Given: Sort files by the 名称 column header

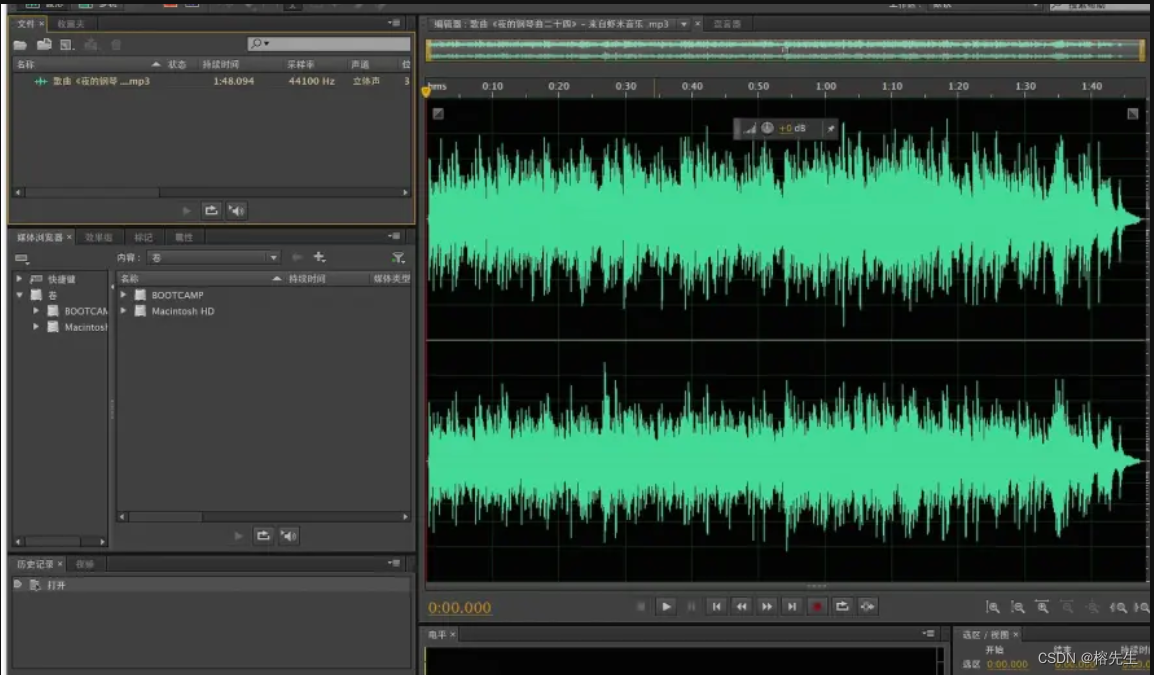Looking at the screenshot, I should point(88,65).
